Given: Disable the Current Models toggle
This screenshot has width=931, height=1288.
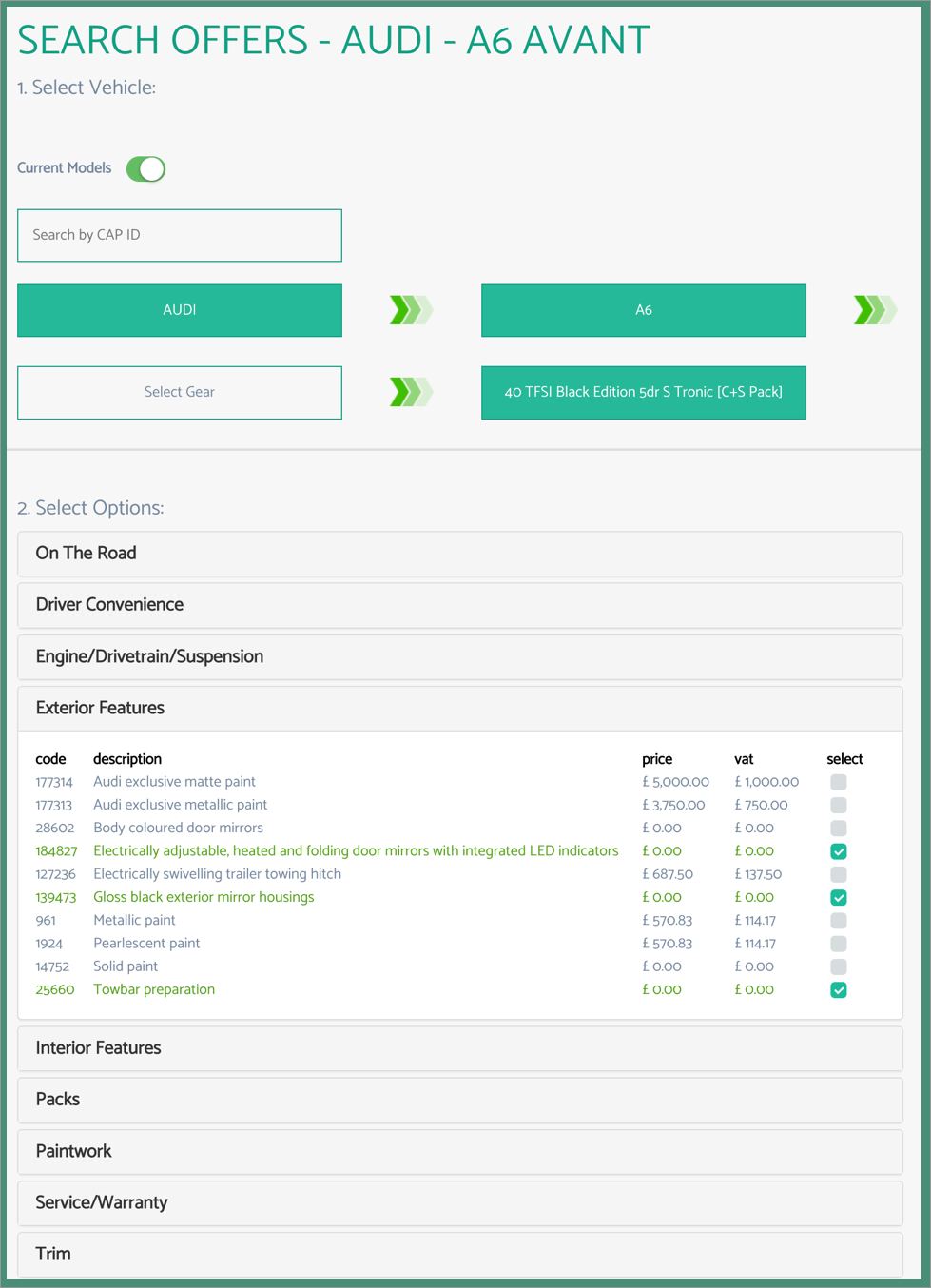Looking at the screenshot, I should coord(145,168).
